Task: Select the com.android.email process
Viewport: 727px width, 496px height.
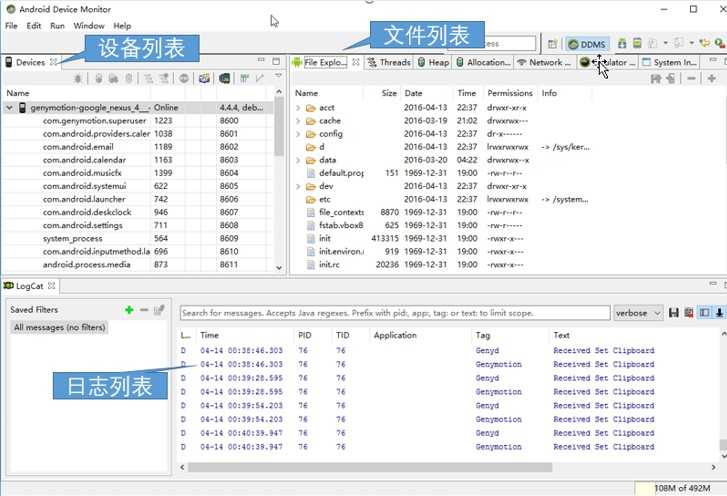Action: tap(139, 147)
